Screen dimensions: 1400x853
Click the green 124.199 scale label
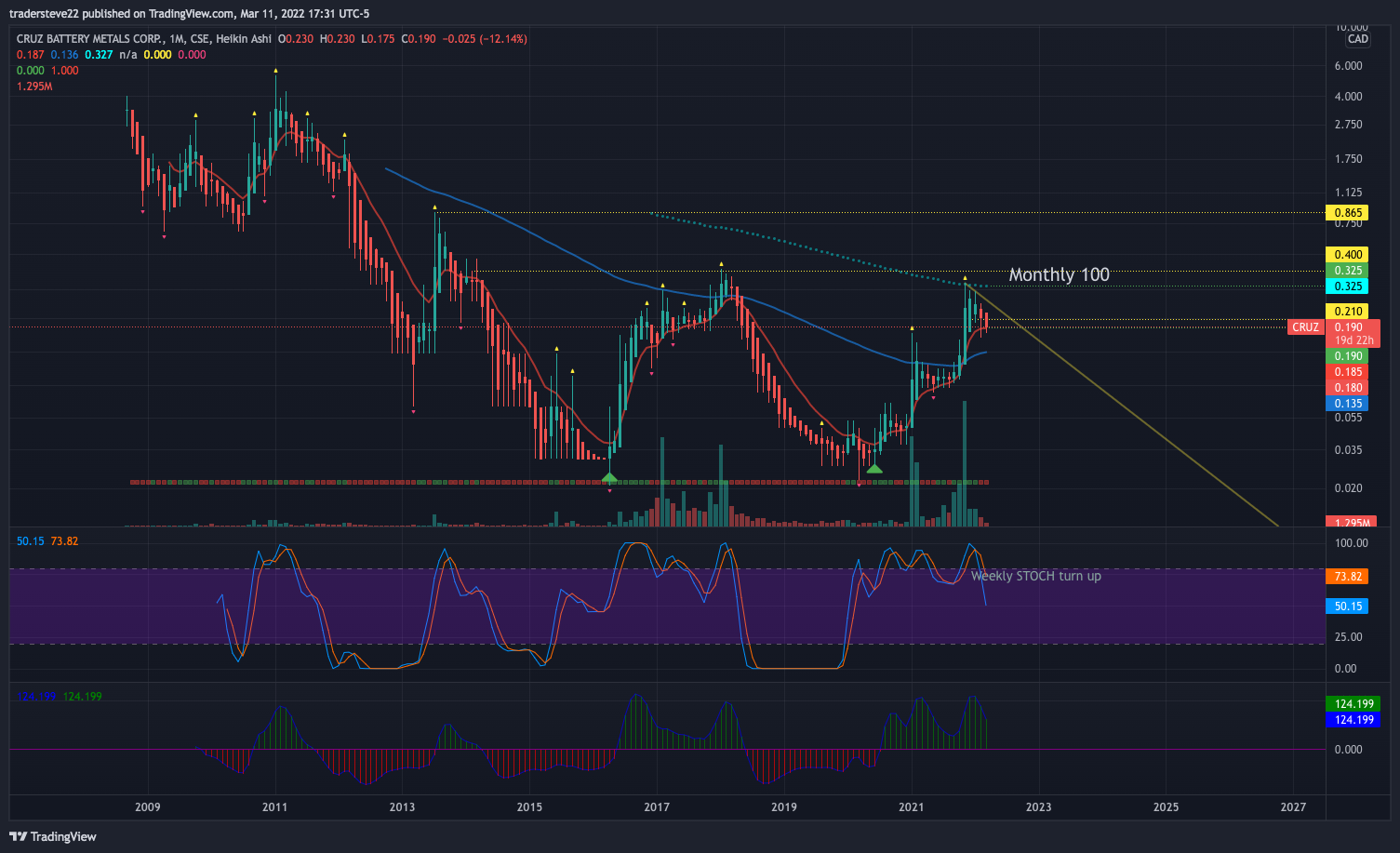(1353, 704)
